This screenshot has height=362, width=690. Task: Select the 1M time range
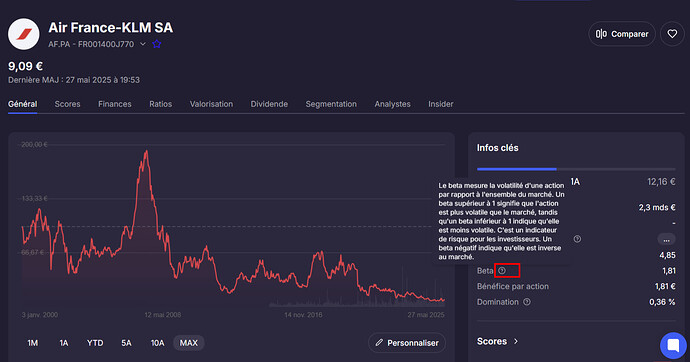33,343
